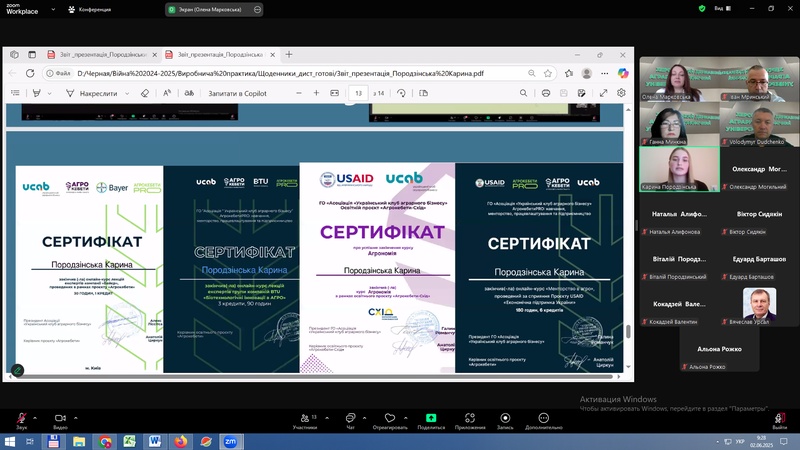Select the PDF highlight tool

(x=37, y=93)
